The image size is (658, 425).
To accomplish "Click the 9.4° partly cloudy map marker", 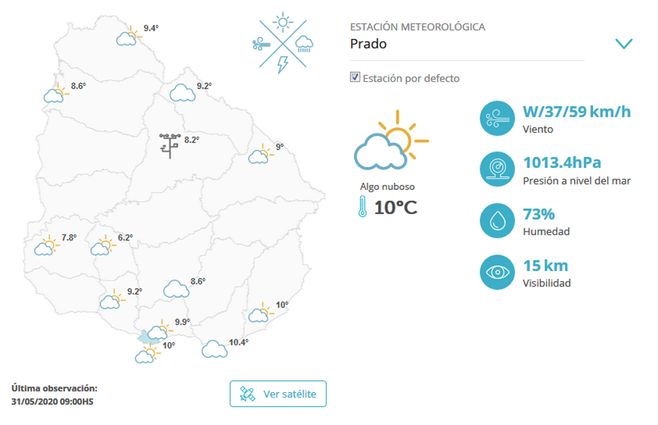I will coord(128,38).
